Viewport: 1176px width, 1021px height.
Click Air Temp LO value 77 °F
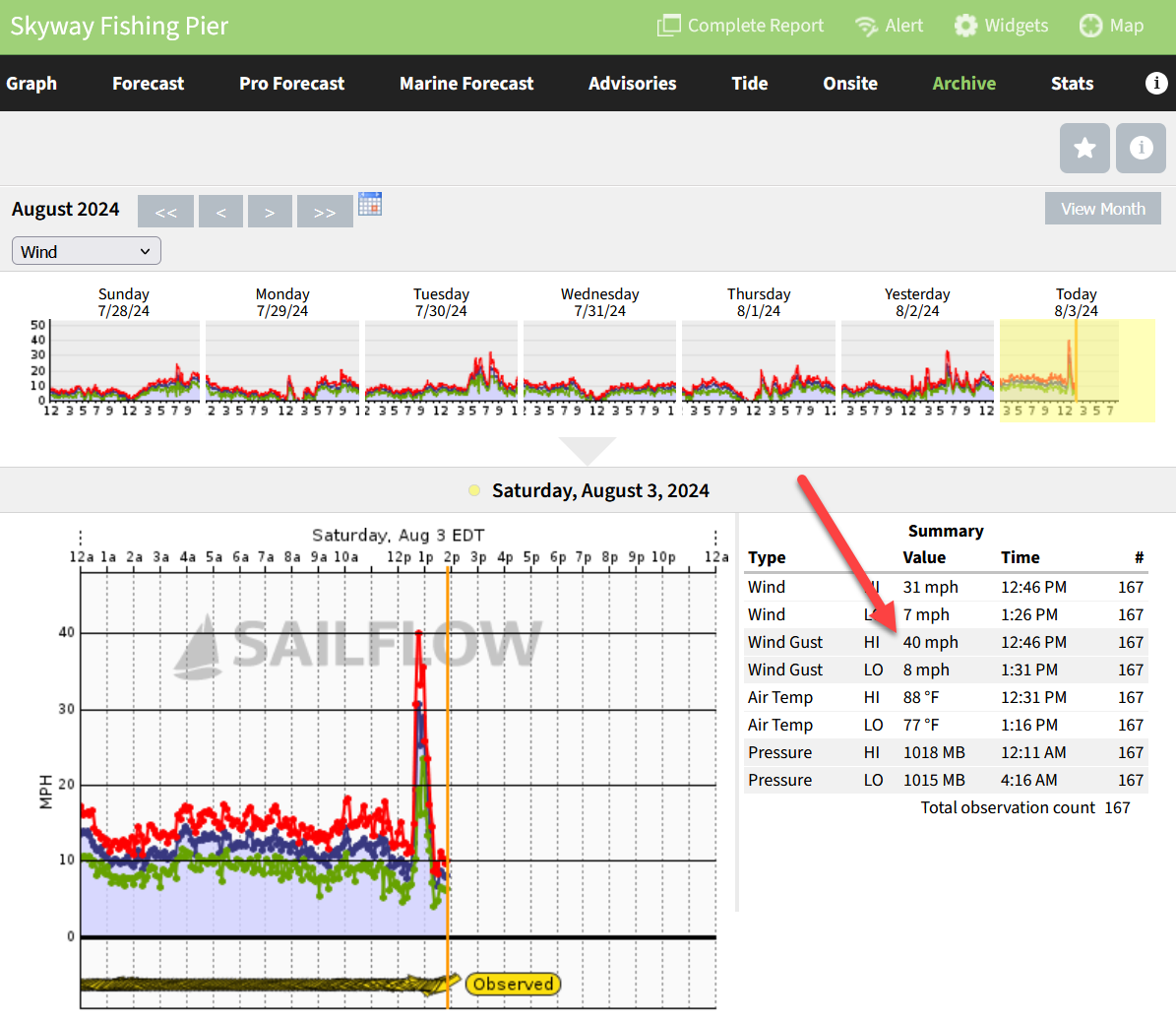pos(920,726)
